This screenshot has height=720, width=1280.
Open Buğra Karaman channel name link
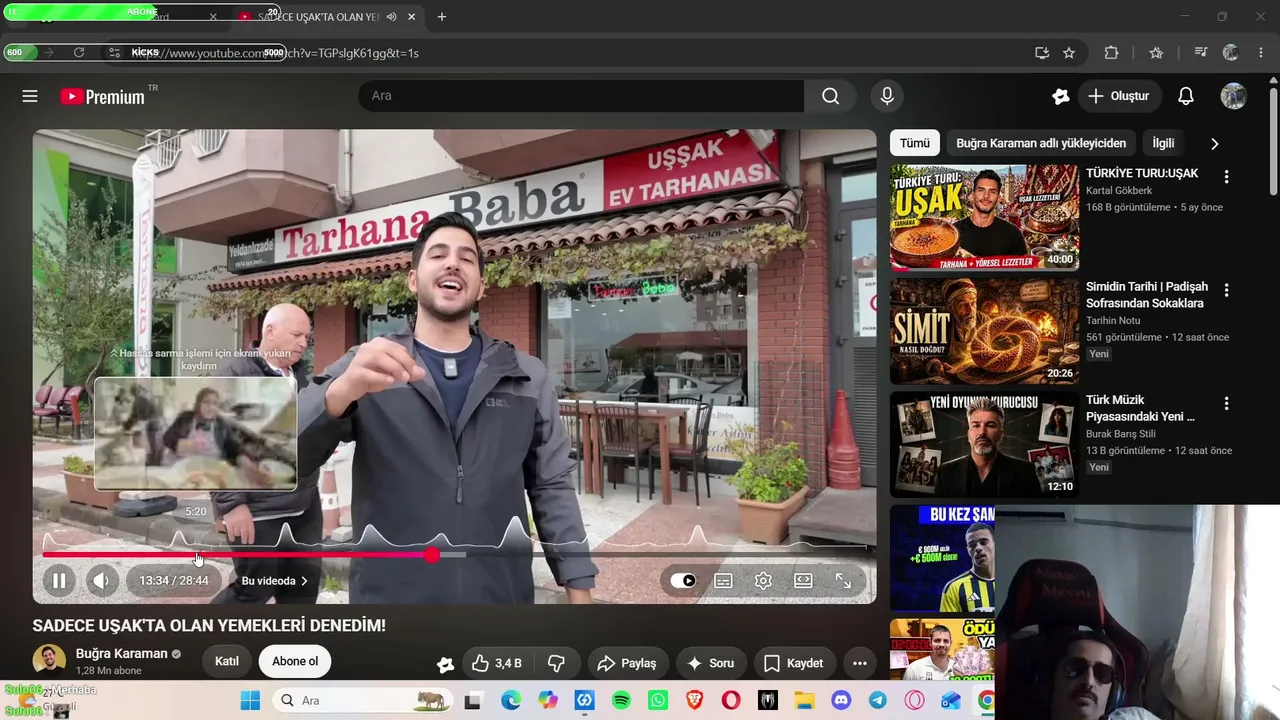[x=122, y=654]
